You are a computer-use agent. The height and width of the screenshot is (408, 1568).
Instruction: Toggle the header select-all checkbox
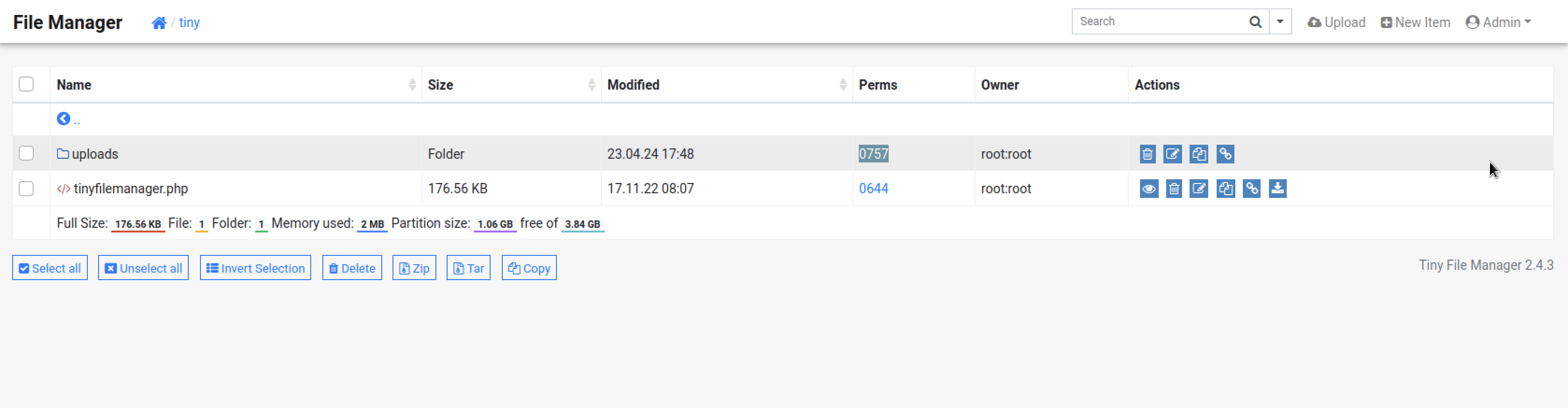pyautogui.click(x=26, y=84)
